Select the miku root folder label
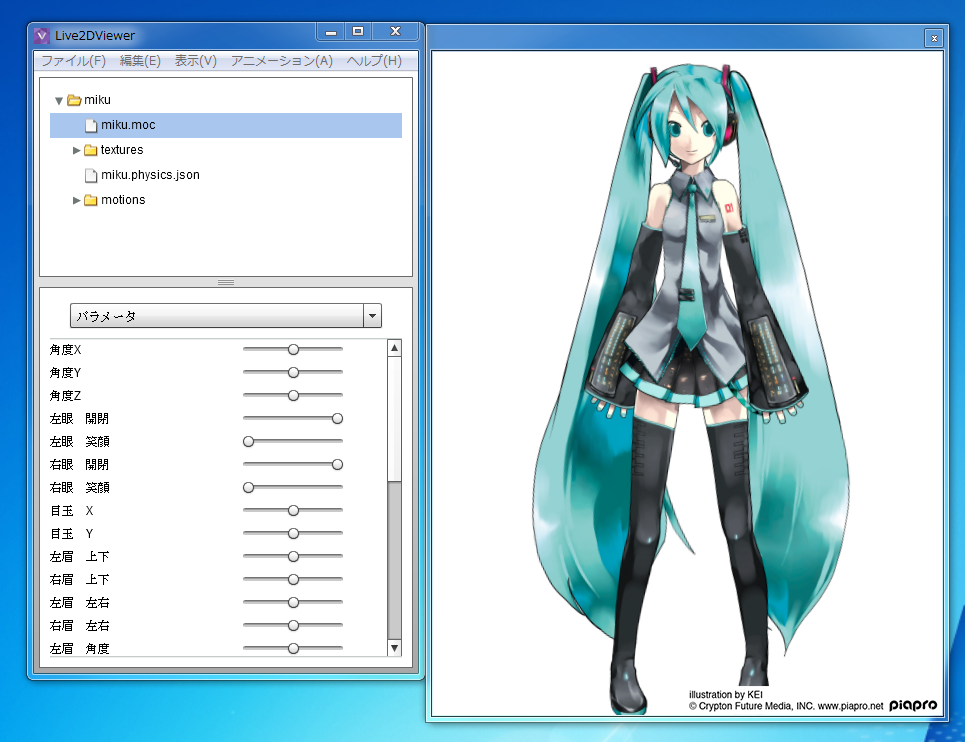The width and height of the screenshot is (965, 742). 97,100
